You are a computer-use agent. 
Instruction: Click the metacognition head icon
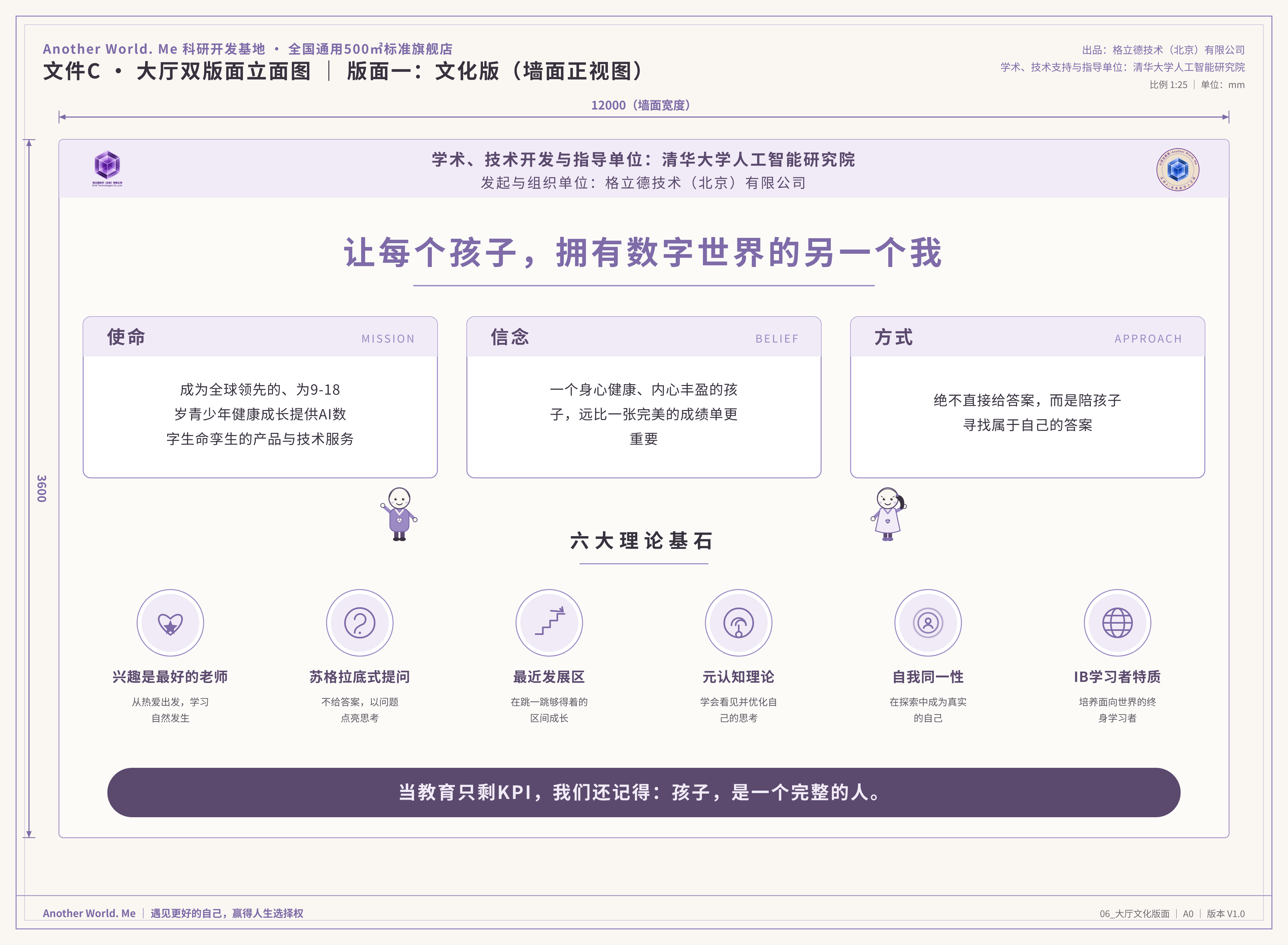point(739,623)
